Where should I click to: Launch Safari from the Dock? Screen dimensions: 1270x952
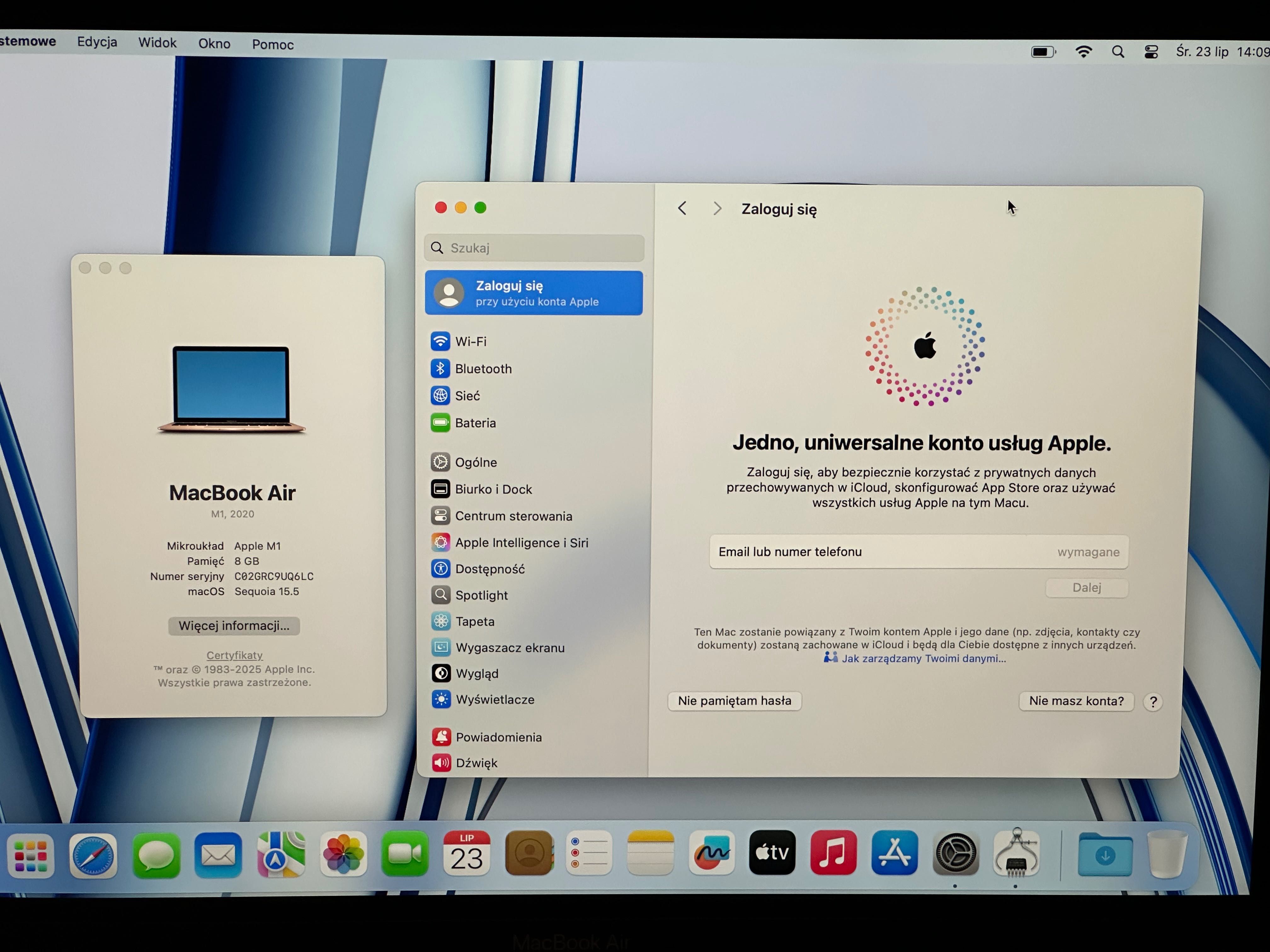click(x=93, y=856)
